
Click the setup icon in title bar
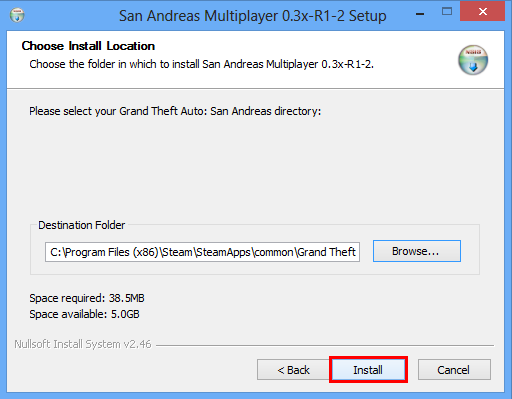(17, 15)
